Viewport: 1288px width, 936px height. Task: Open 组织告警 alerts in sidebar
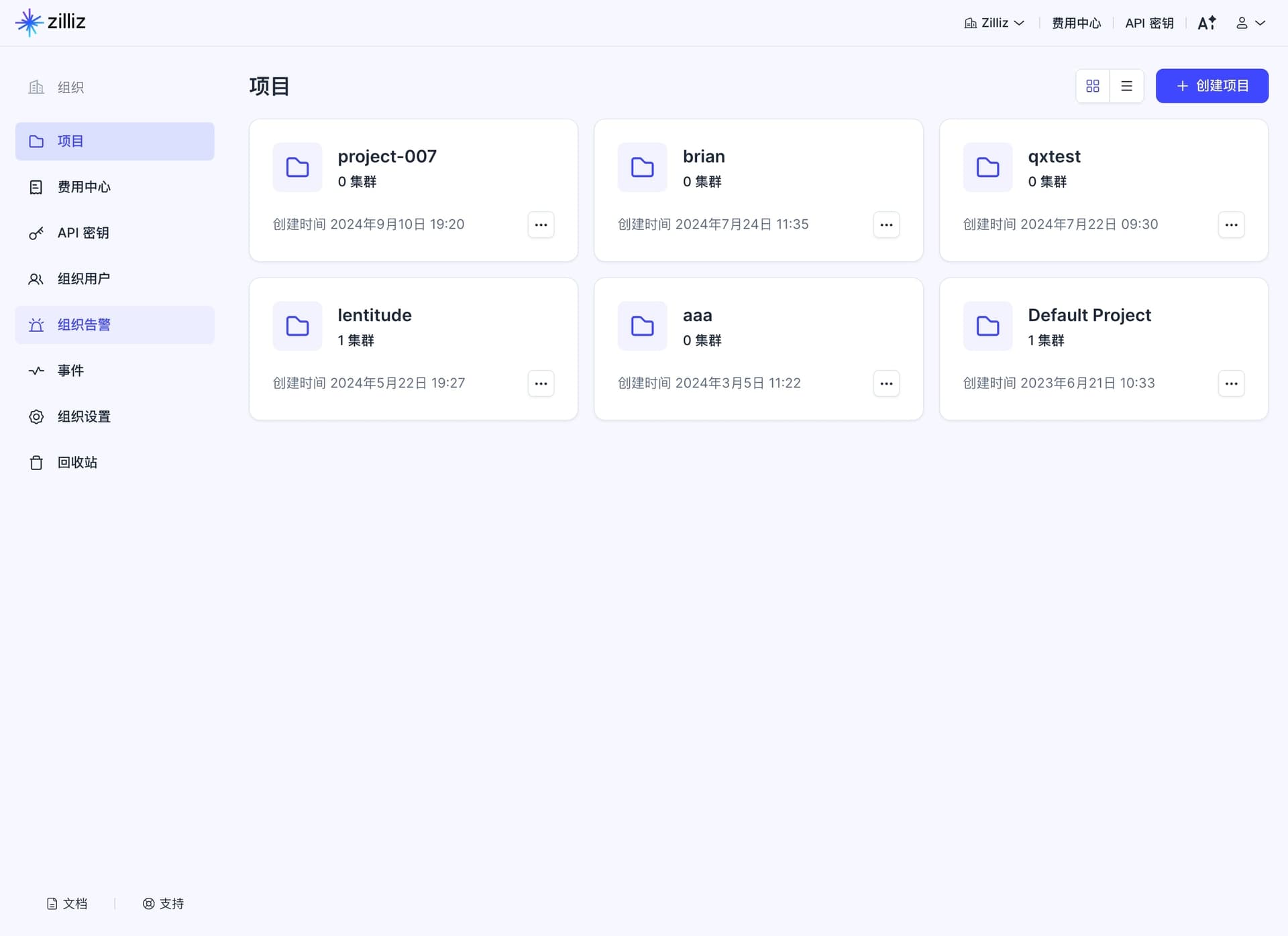(115, 325)
